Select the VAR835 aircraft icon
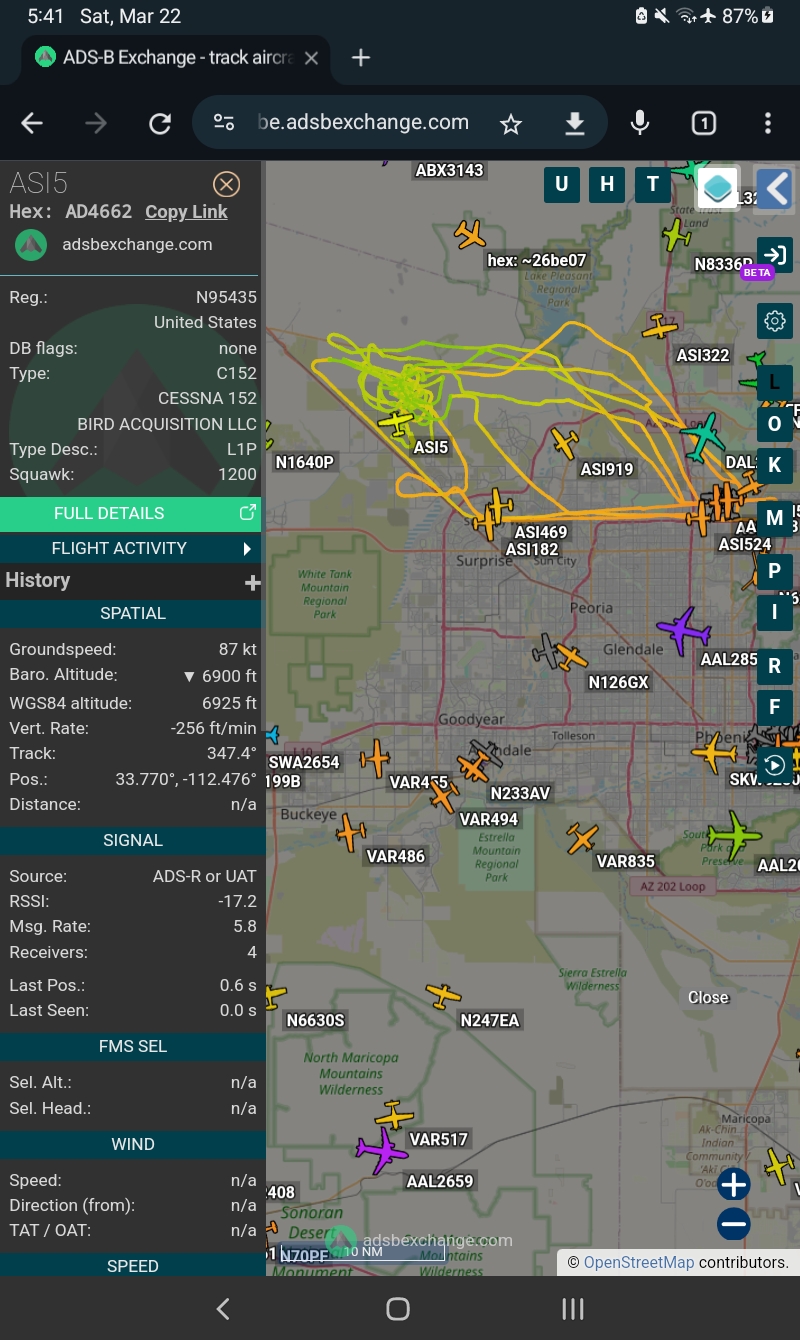 tap(582, 838)
